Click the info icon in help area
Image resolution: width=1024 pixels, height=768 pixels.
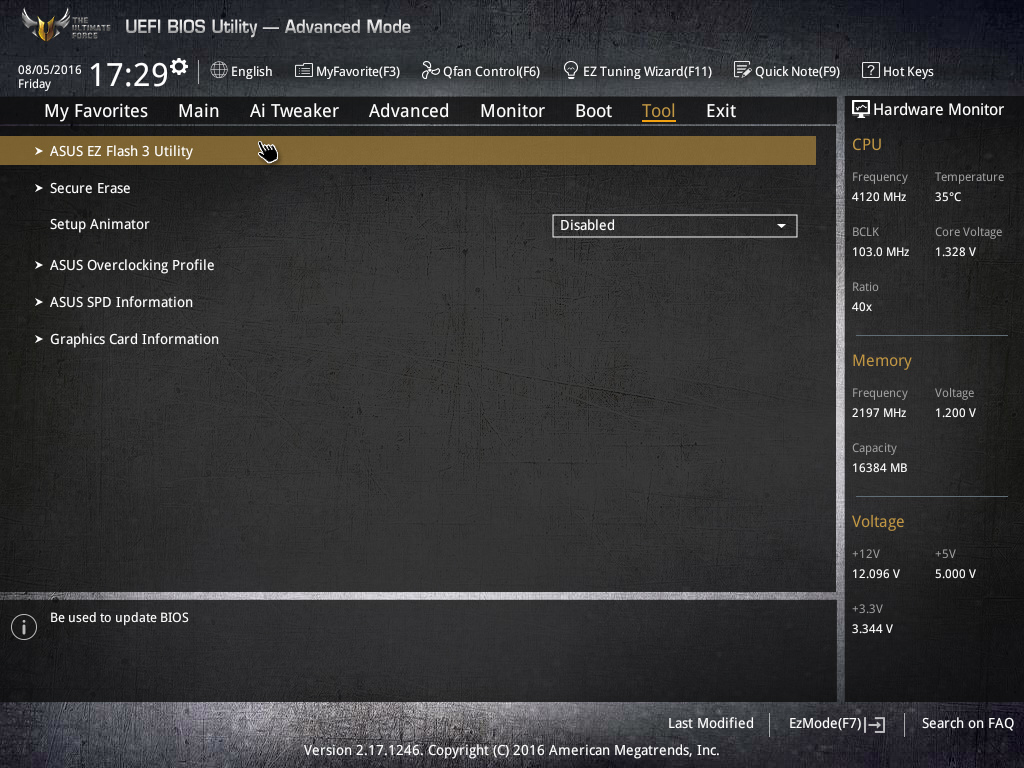(x=24, y=627)
